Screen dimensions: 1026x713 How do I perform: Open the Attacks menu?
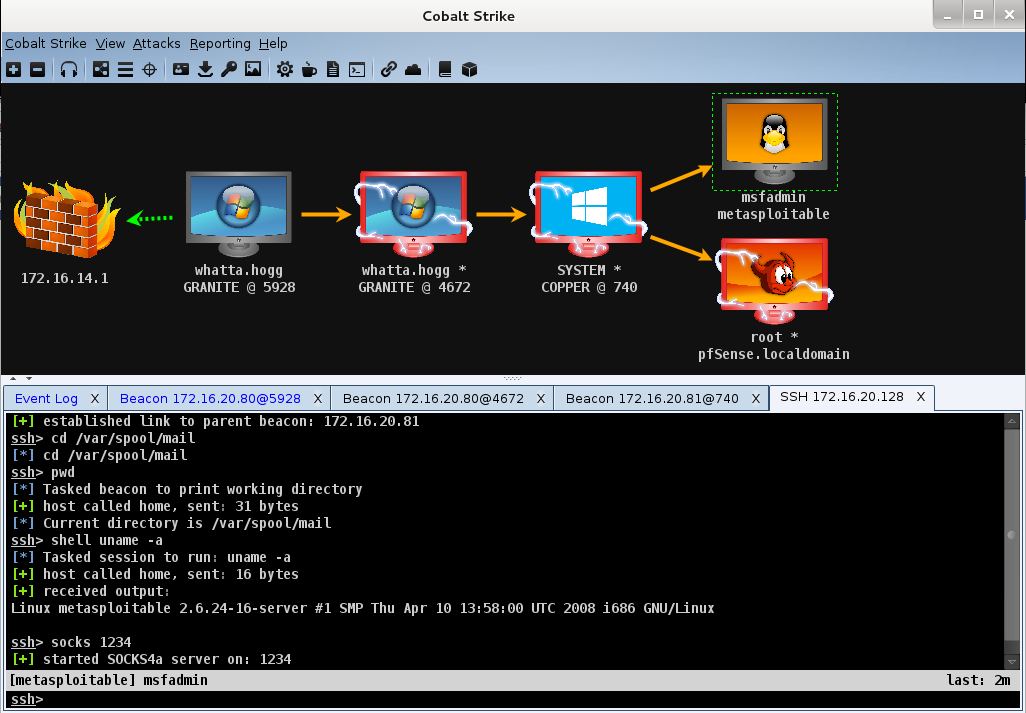point(157,43)
